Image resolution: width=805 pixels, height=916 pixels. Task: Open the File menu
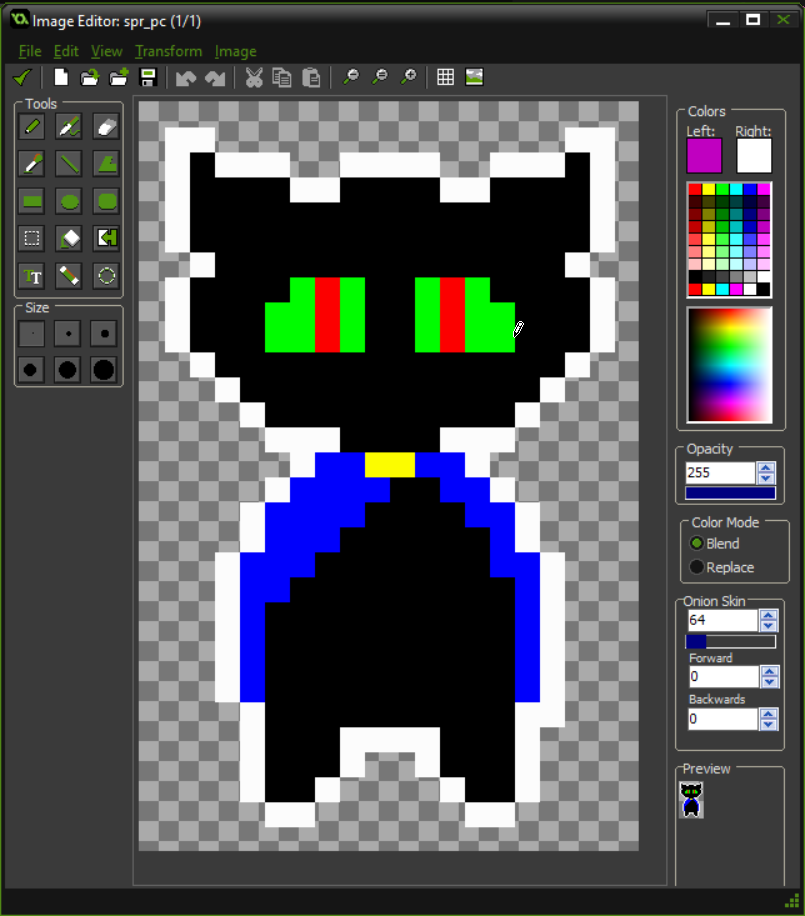[x=30, y=51]
